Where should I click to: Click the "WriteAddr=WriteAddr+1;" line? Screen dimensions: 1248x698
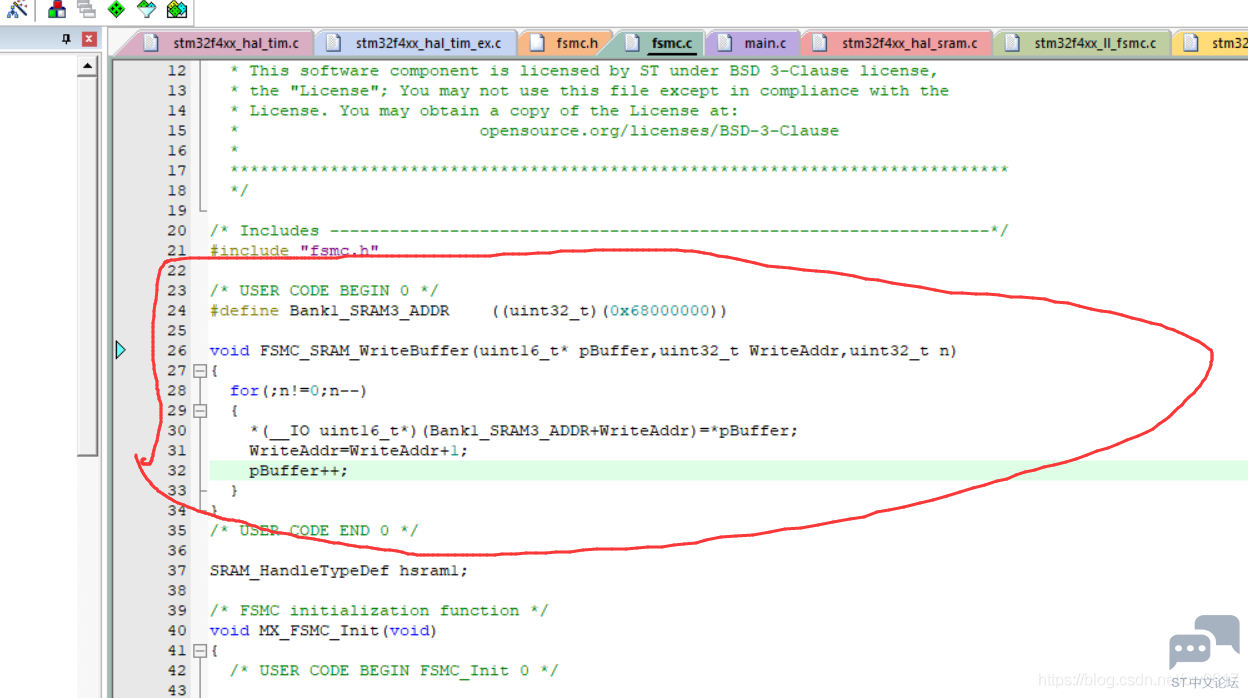pos(358,450)
